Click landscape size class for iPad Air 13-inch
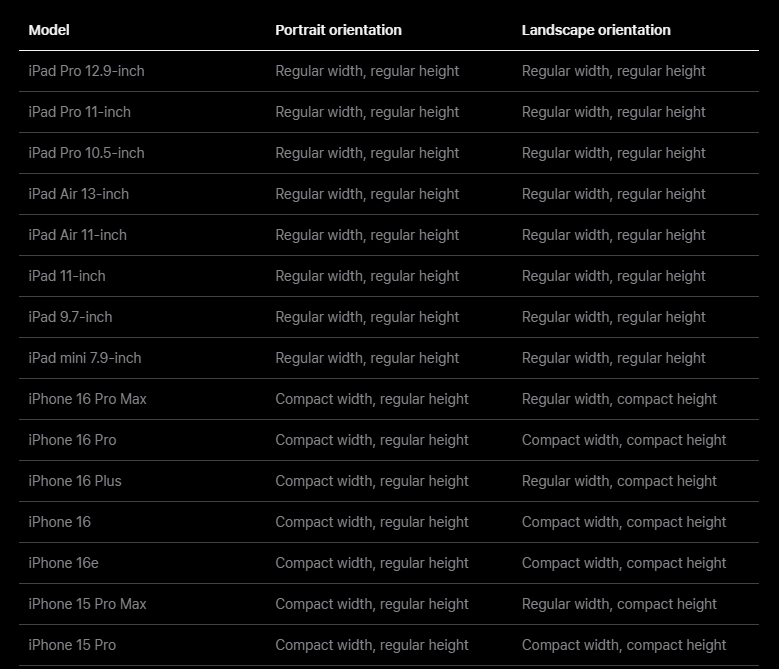This screenshot has height=669, width=779. tap(614, 194)
